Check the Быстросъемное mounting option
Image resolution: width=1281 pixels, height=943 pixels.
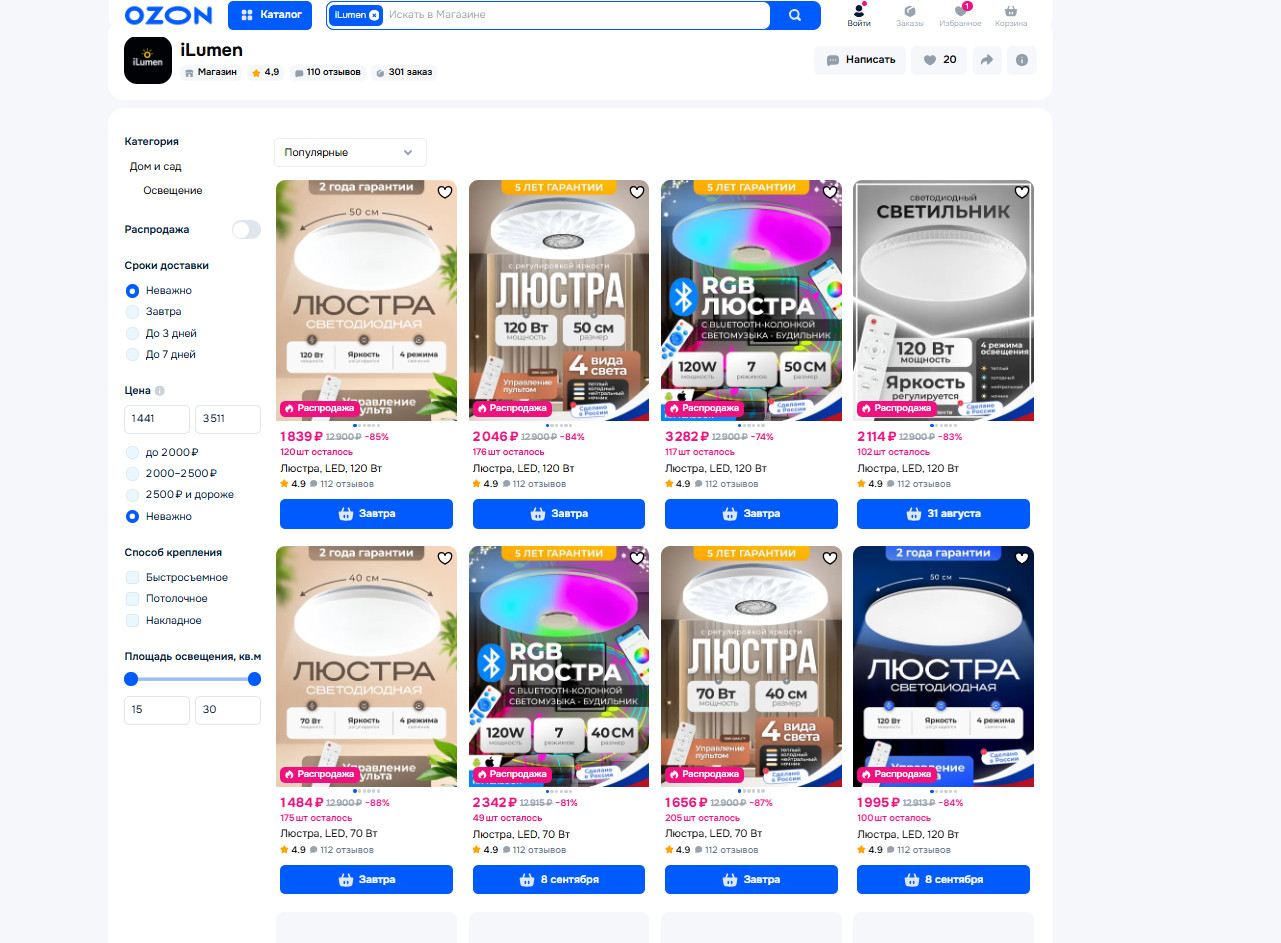tap(132, 578)
